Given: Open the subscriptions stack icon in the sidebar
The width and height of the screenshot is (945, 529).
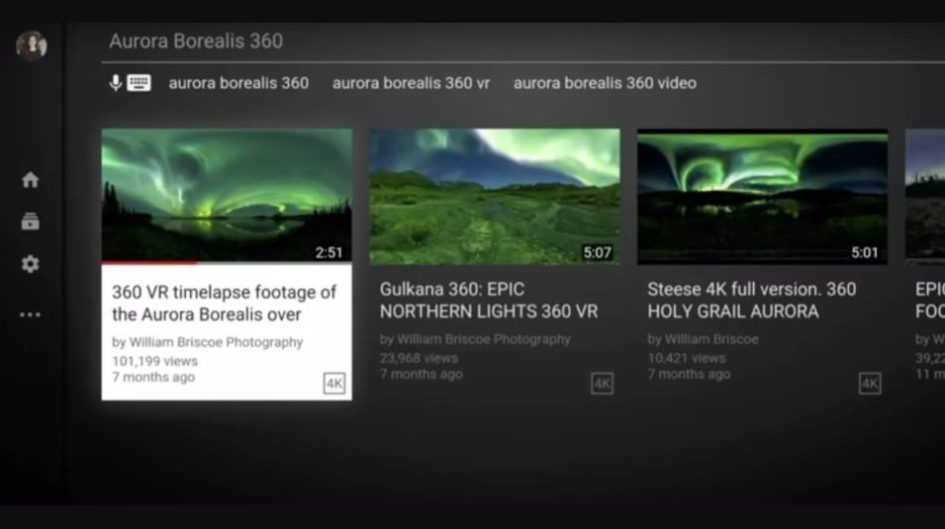Looking at the screenshot, I should pos(30,222).
